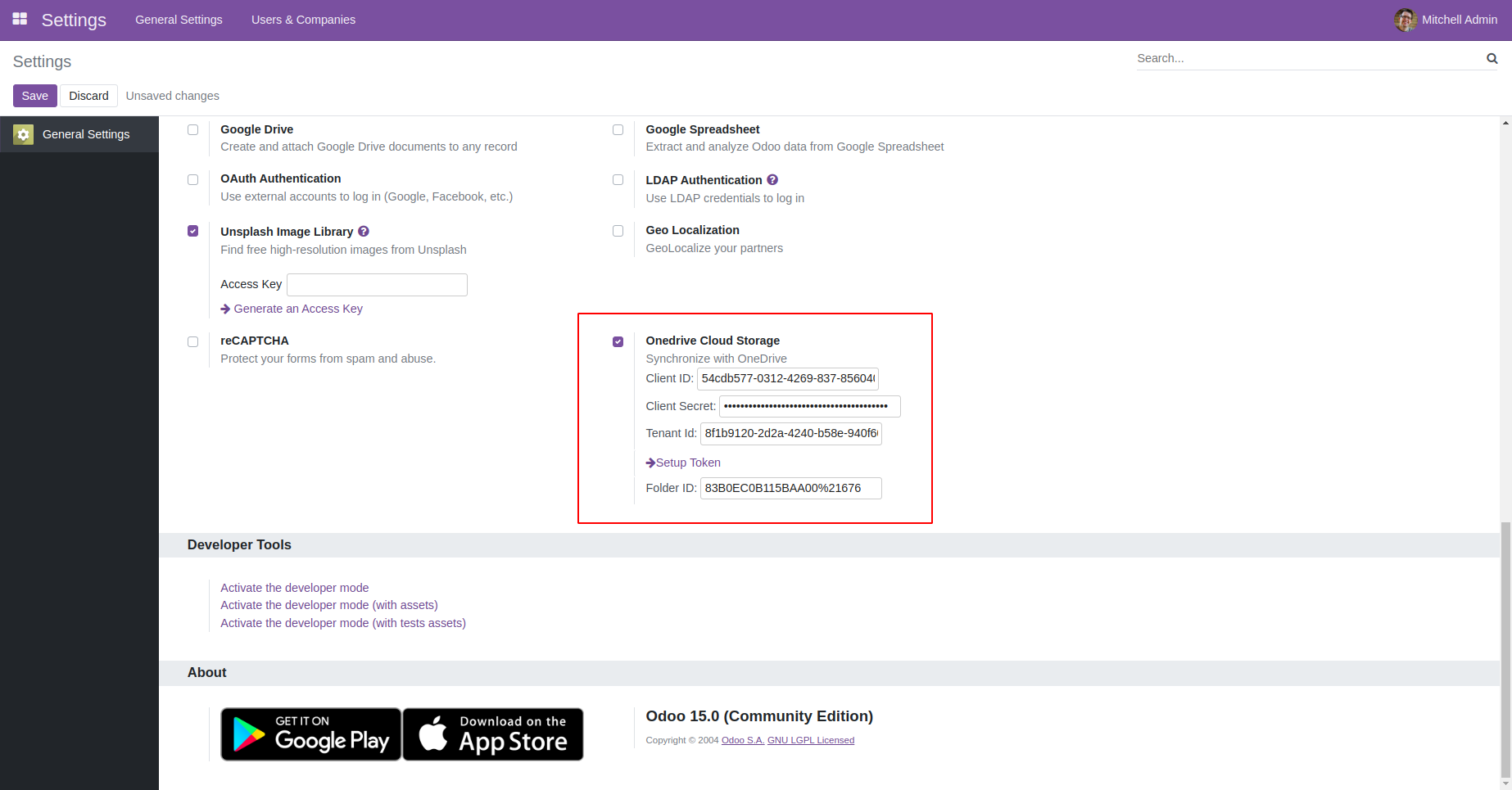Select General Settings in the sidebar

click(79, 134)
